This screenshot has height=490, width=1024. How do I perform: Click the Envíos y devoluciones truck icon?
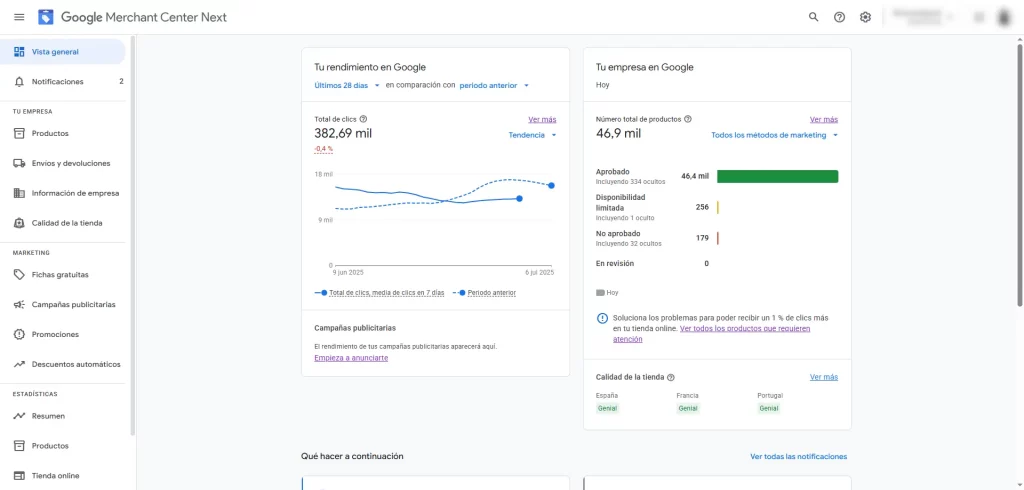19,163
